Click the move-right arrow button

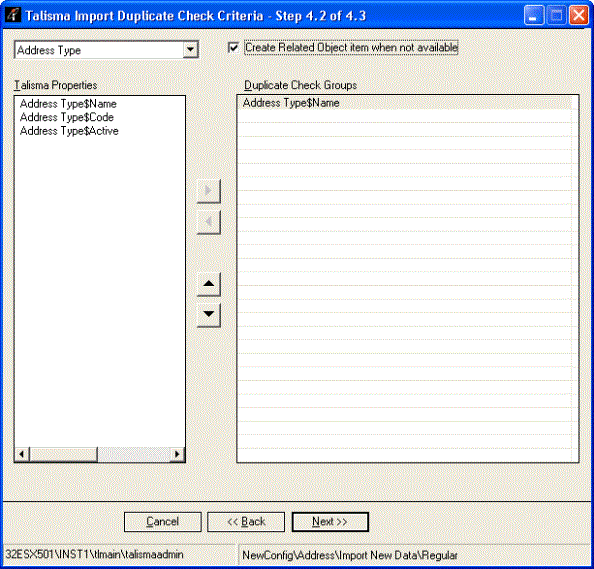pyautogui.click(x=208, y=191)
